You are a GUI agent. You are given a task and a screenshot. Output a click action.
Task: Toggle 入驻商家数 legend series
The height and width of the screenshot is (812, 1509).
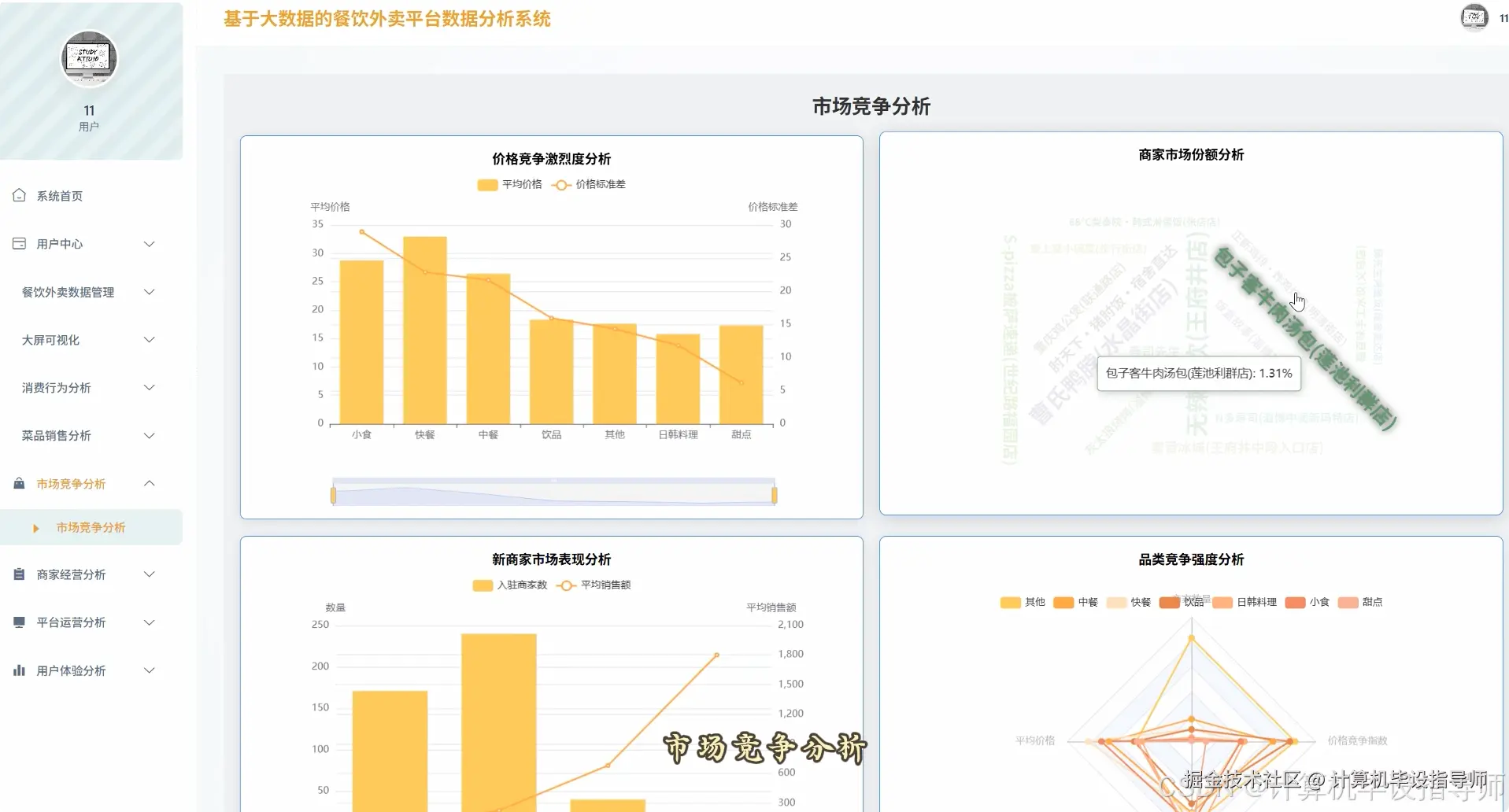[x=509, y=585]
